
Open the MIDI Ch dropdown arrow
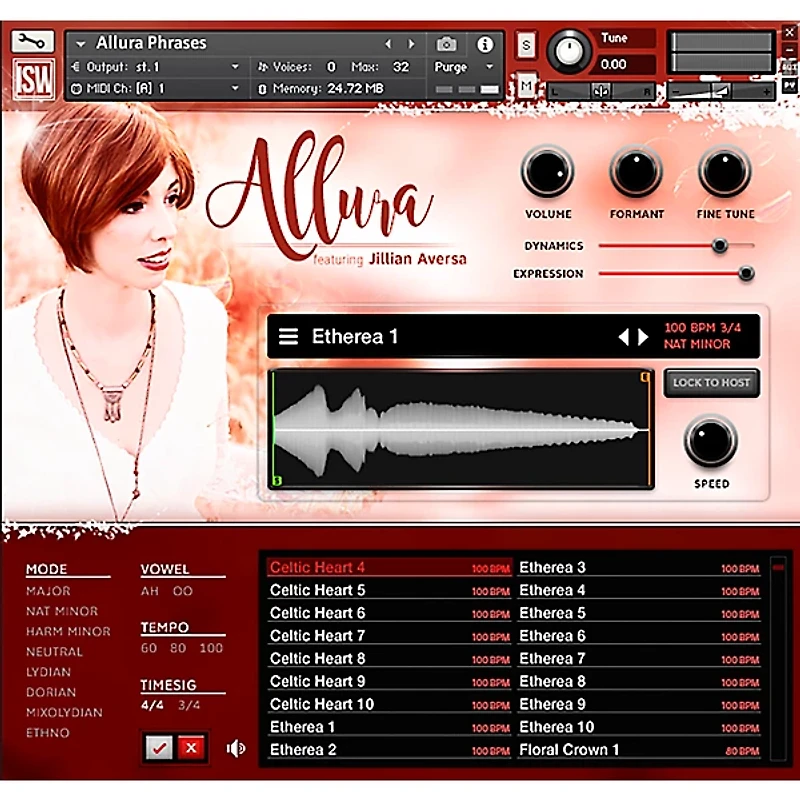click(x=235, y=89)
